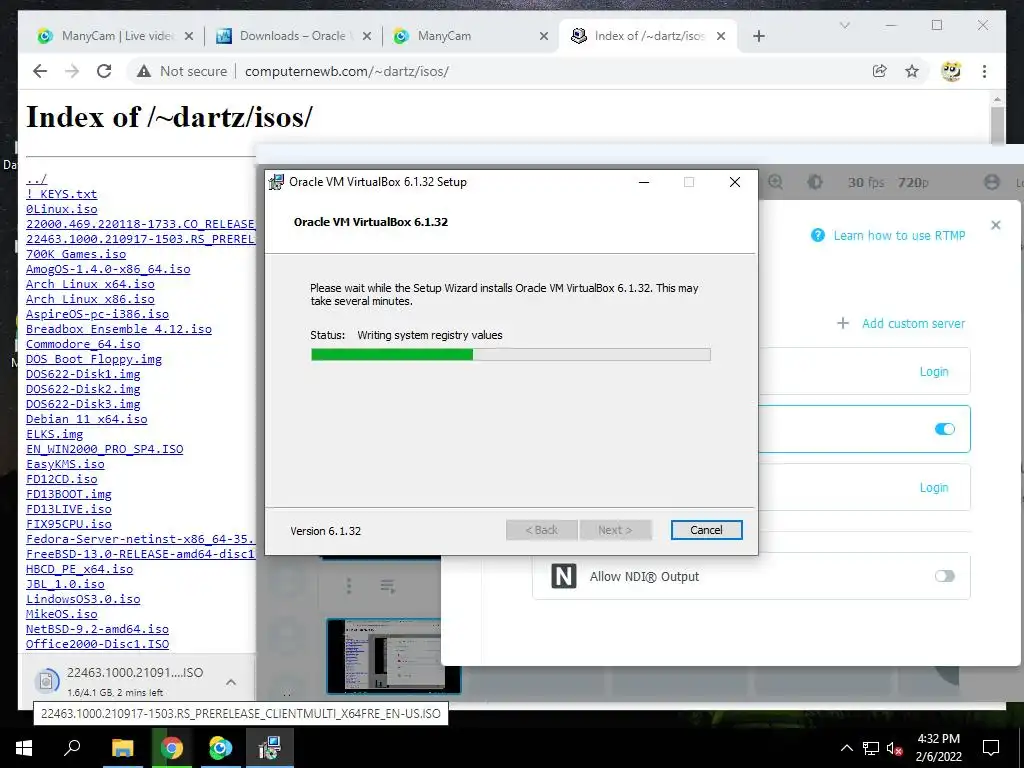1024x768 pixels.
Task: Open taskbar search magnifier
Action: pos(72,748)
